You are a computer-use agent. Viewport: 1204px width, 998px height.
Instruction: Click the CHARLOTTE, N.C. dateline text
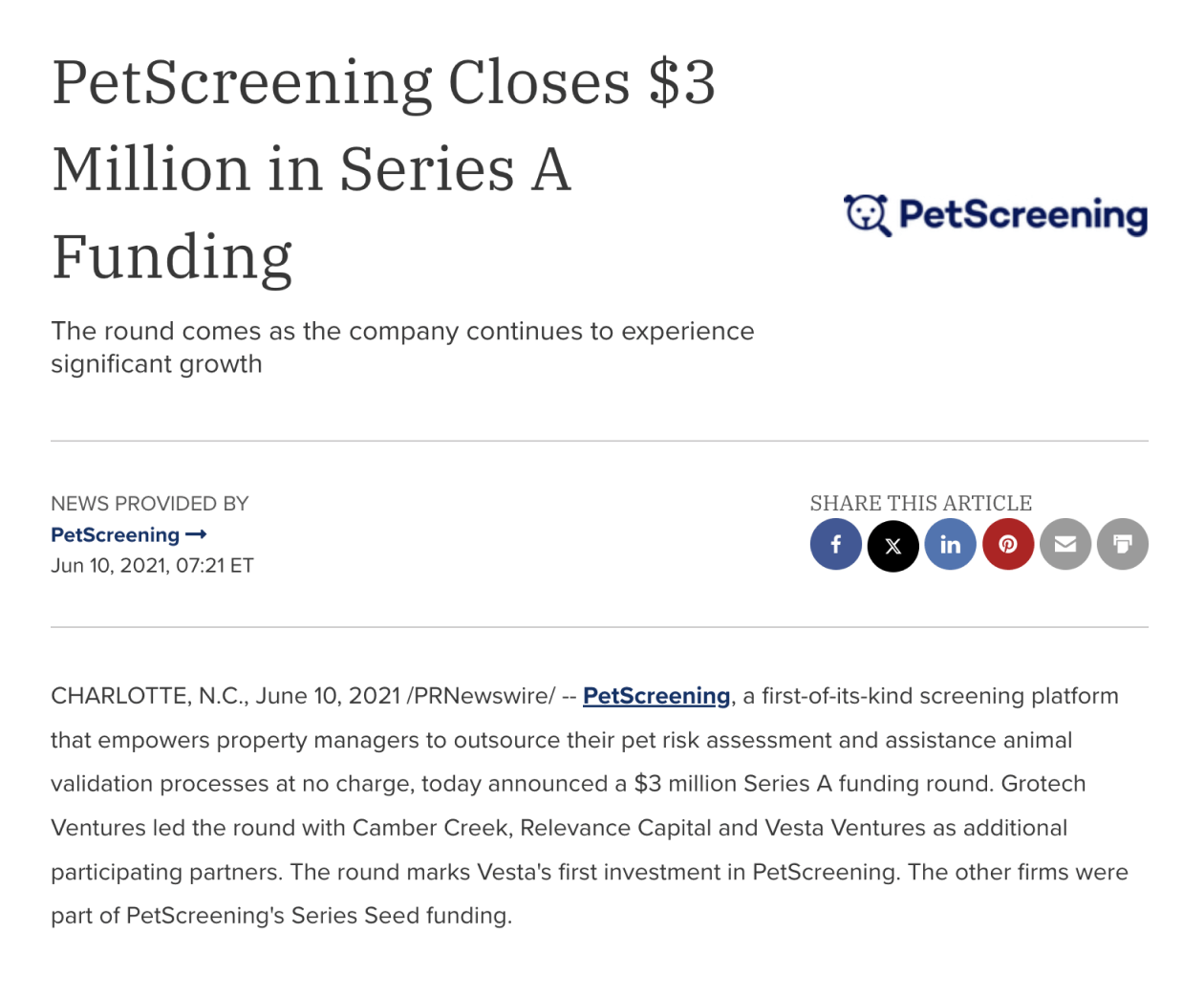(150, 696)
